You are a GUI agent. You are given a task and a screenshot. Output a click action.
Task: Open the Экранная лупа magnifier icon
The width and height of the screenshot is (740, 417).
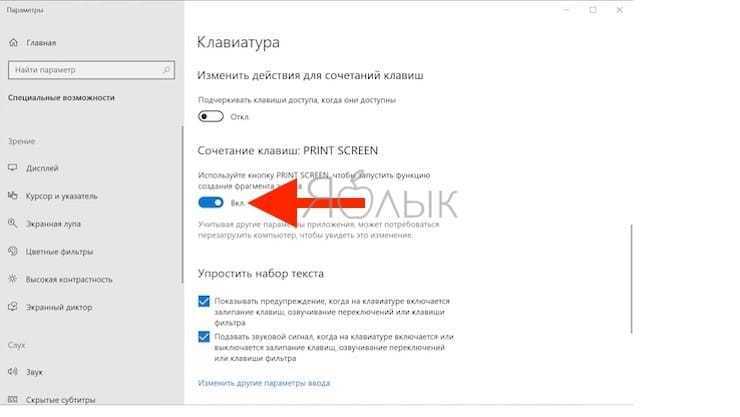(13, 223)
